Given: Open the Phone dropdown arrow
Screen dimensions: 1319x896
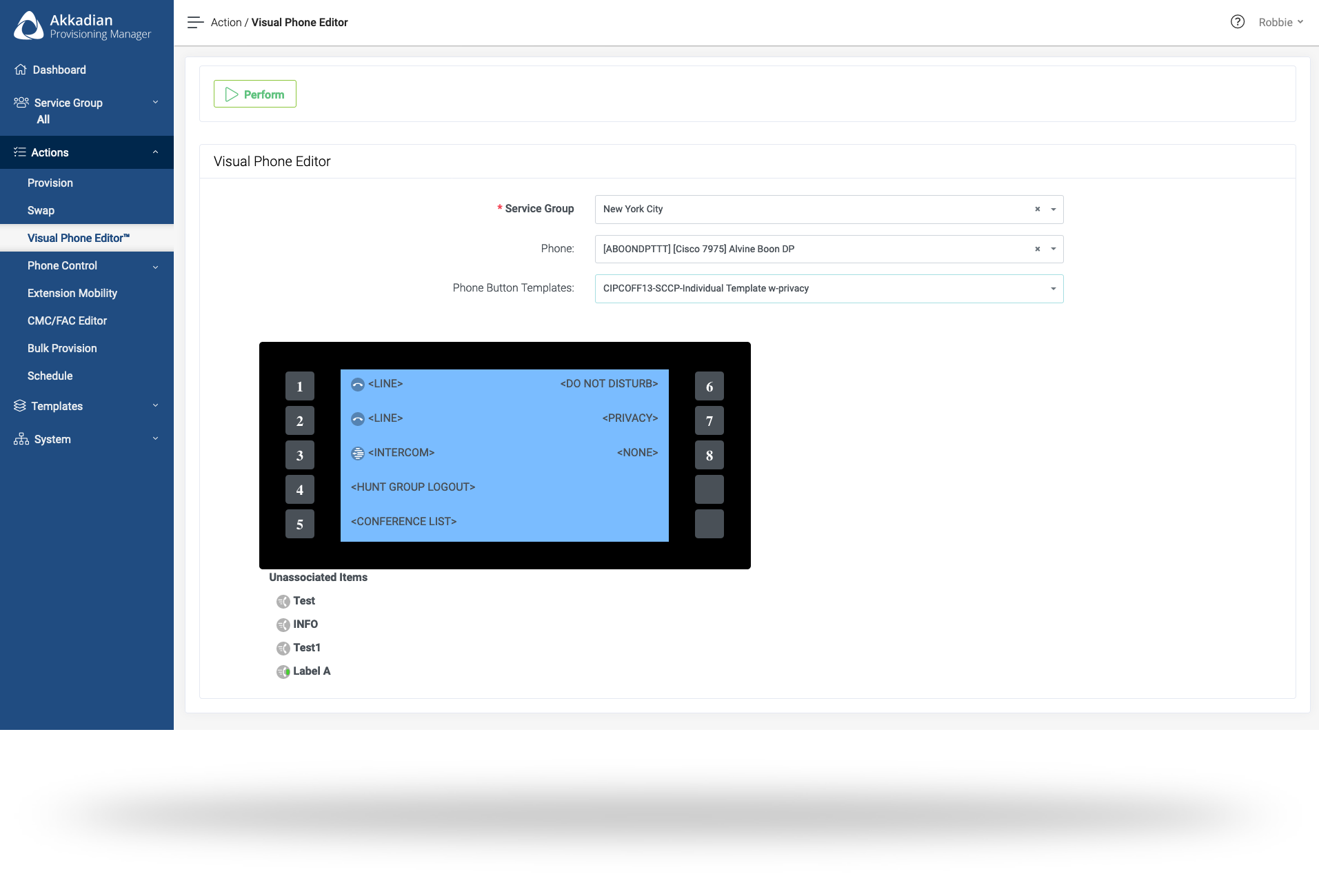Looking at the screenshot, I should 1054,249.
